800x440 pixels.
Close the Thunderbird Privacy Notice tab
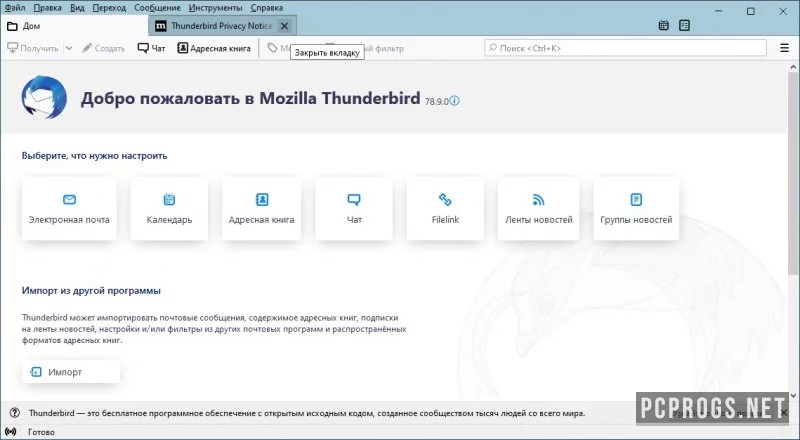pos(285,26)
